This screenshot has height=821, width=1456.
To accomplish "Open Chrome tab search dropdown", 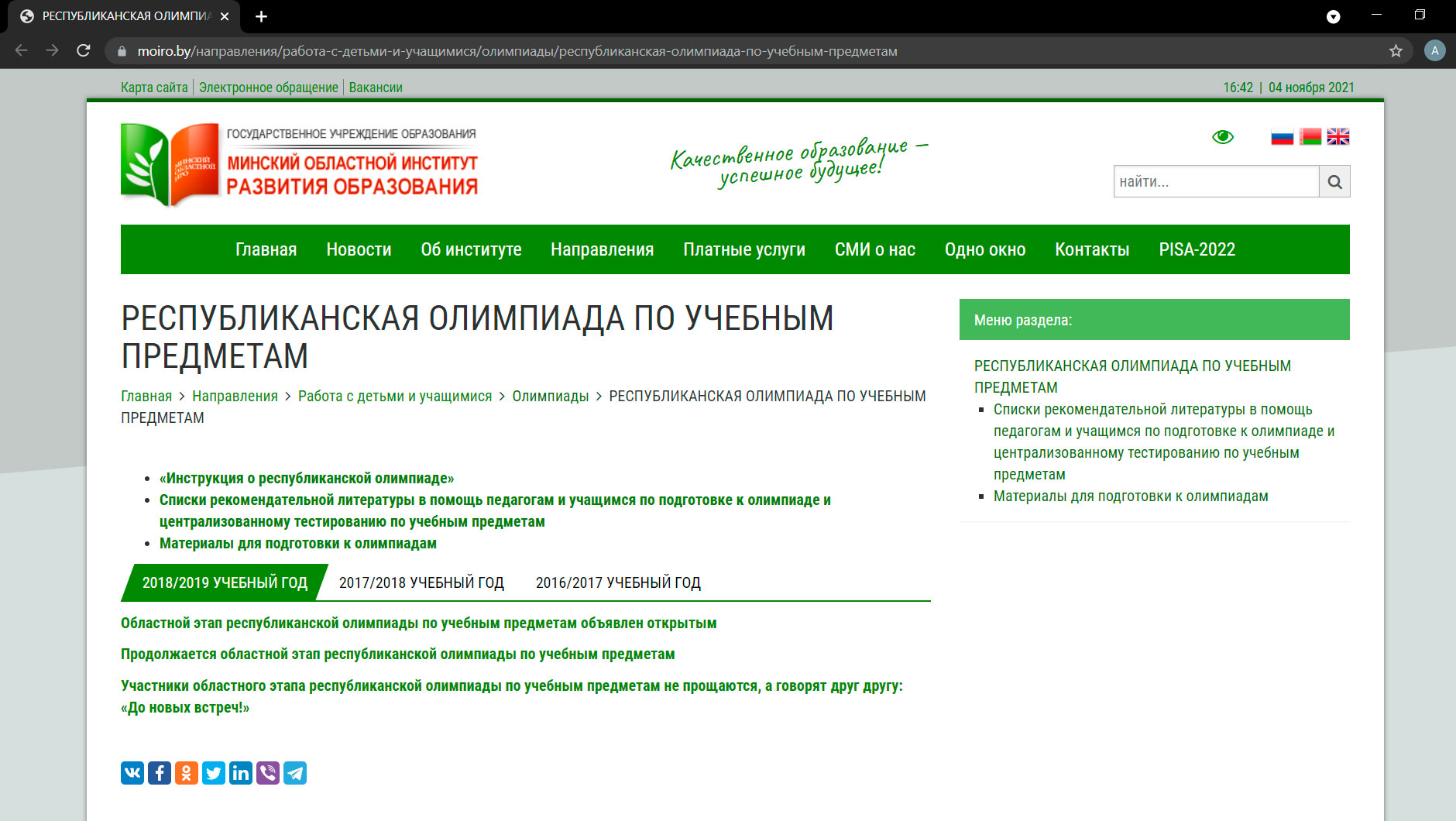I will (1333, 16).
